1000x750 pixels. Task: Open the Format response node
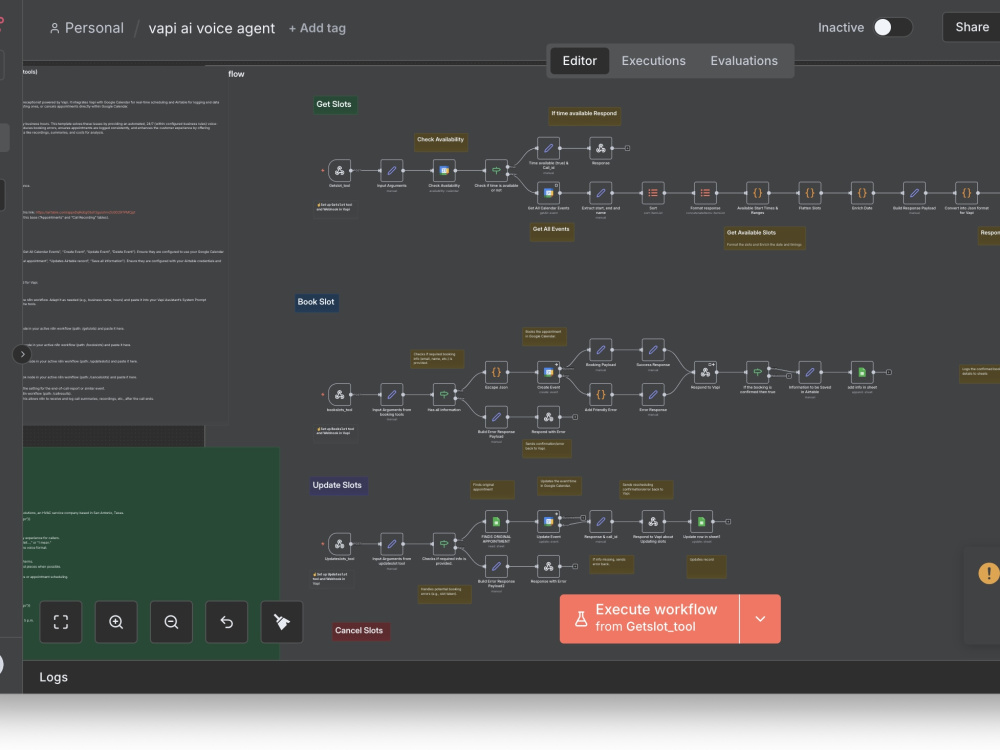point(705,193)
